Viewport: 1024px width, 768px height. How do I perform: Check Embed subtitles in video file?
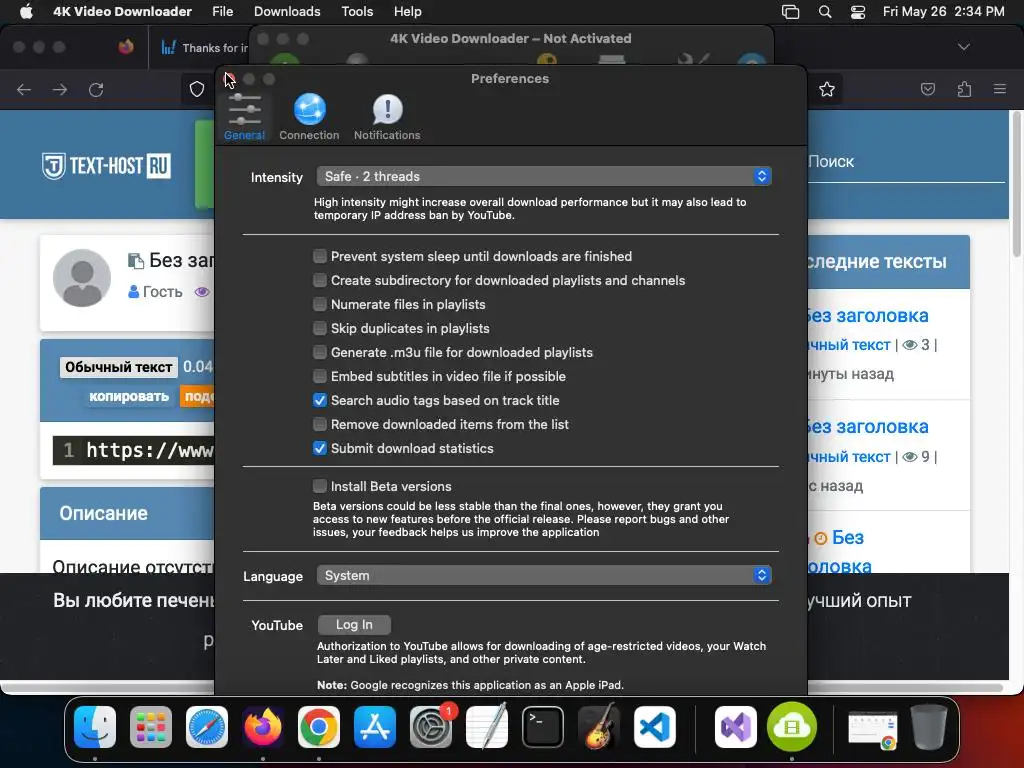click(x=319, y=376)
